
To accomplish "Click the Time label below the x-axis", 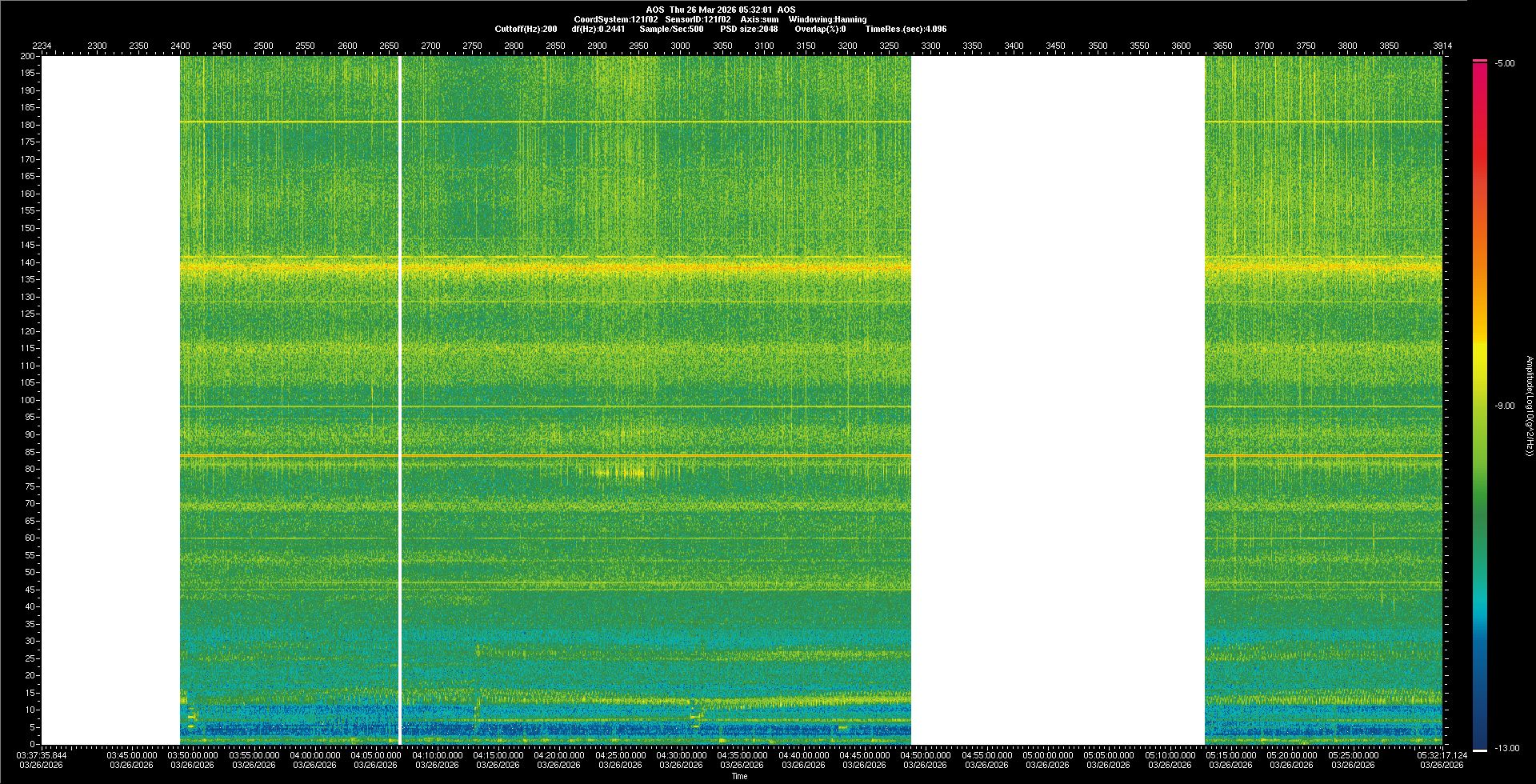I will pos(739,776).
